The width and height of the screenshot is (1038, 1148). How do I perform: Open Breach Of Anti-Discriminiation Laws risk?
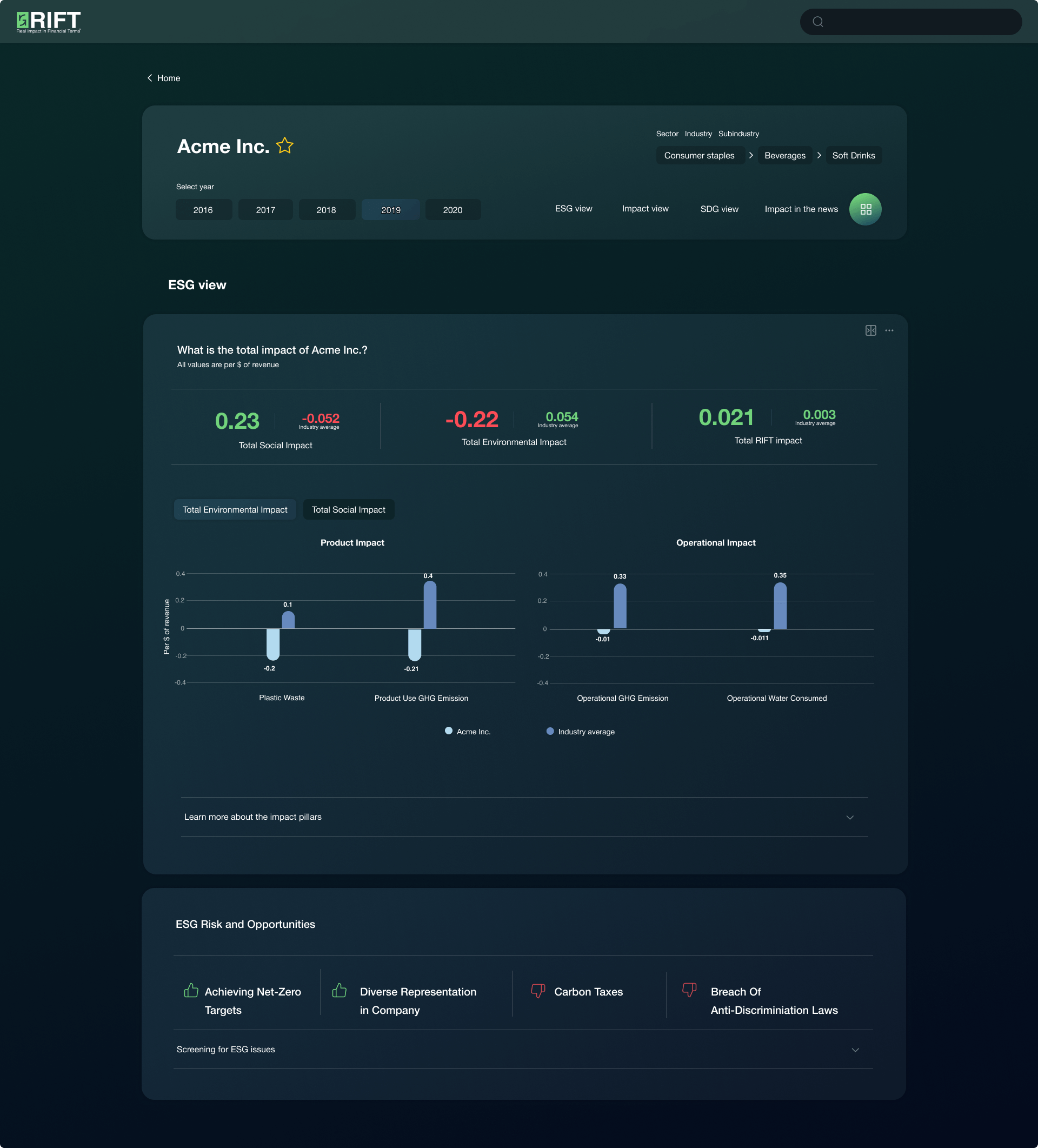click(x=774, y=1000)
